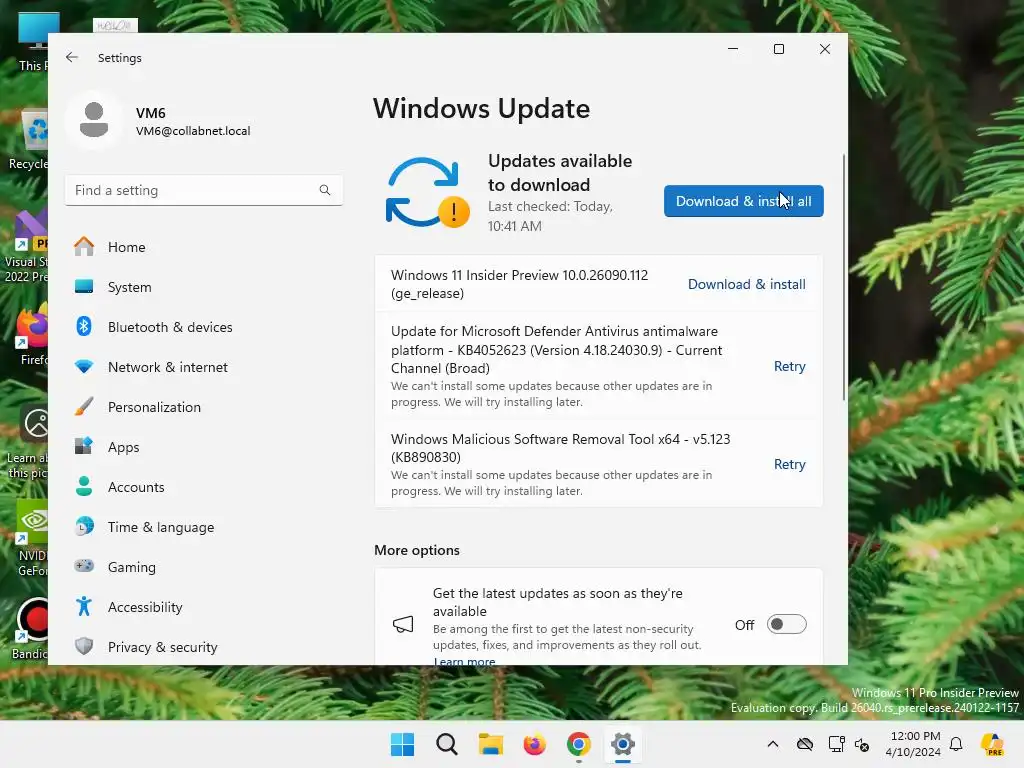Click Download & install all button

[743, 201]
